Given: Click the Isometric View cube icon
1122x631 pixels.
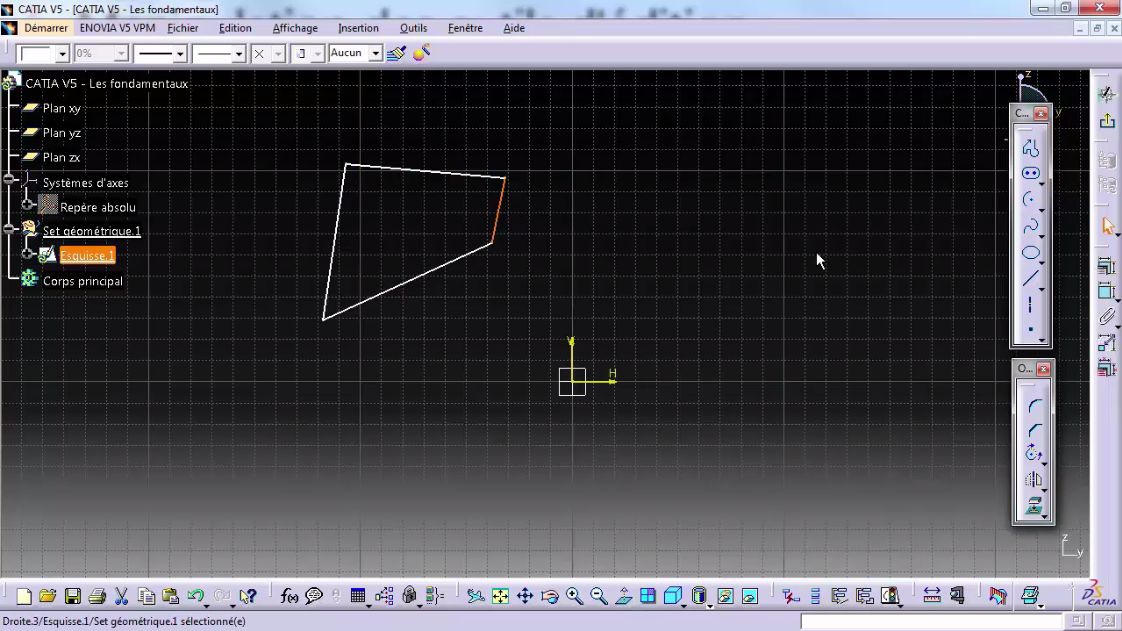Looking at the screenshot, I should [x=675, y=596].
